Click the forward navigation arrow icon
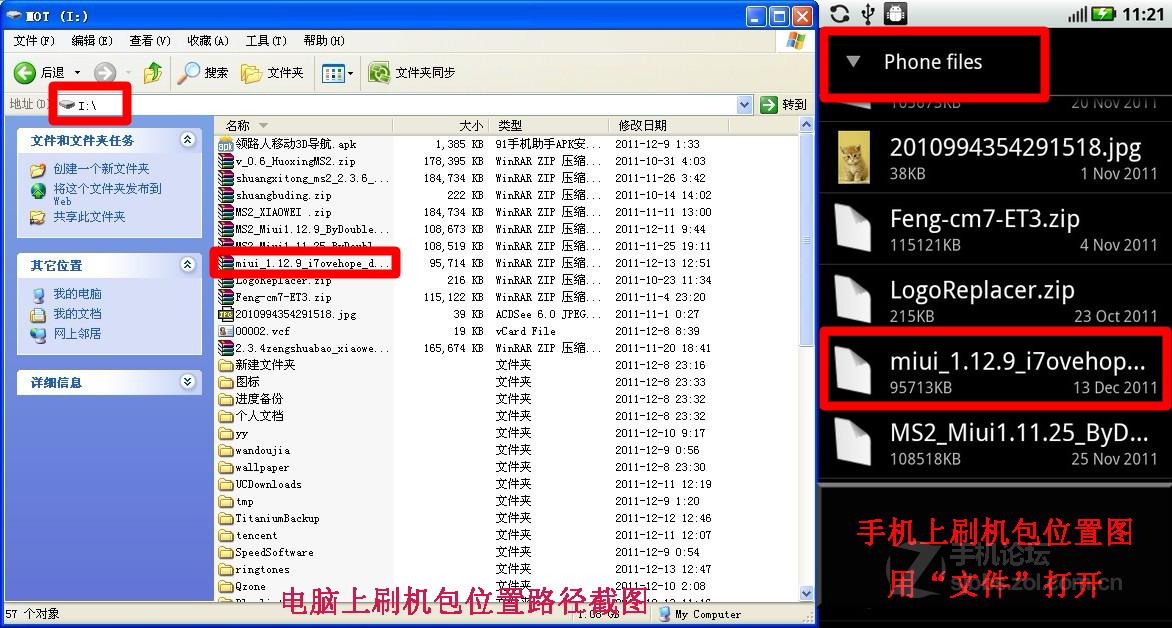The image size is (1172, 628). tap(105, 73)
